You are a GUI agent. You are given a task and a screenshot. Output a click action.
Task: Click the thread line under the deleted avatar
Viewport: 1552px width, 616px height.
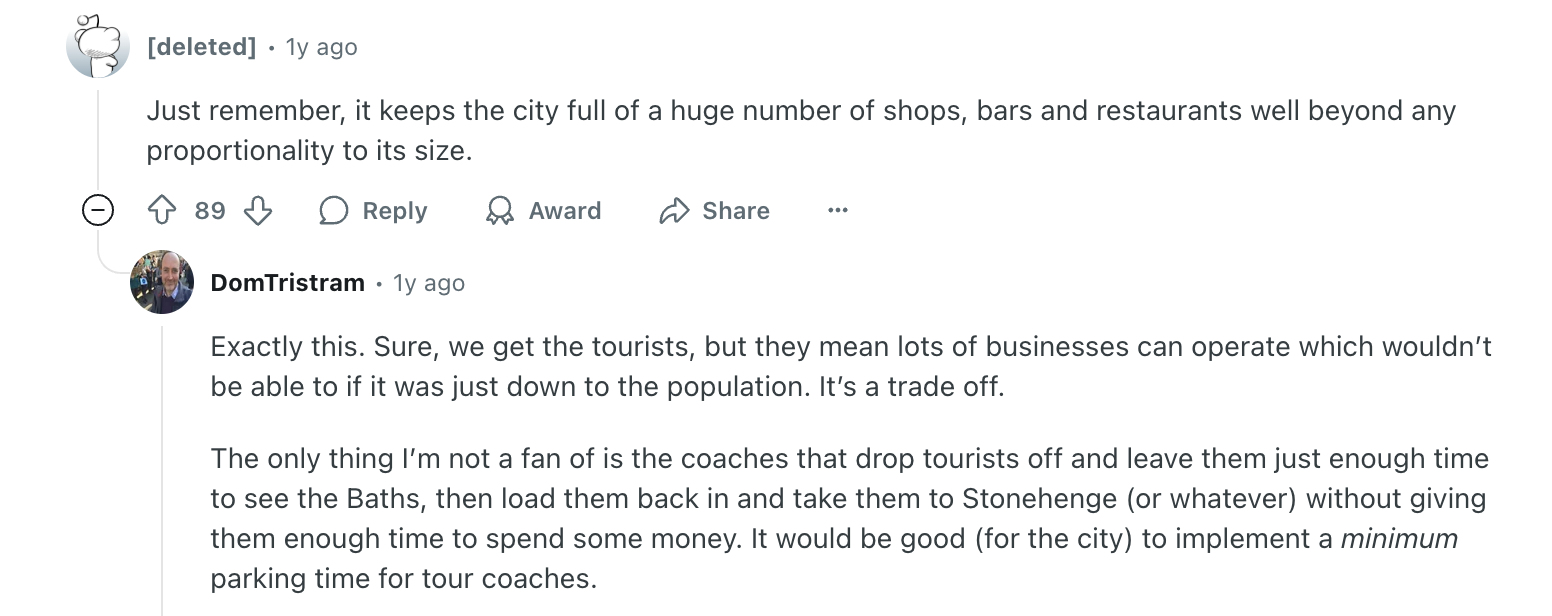point(97,140)
